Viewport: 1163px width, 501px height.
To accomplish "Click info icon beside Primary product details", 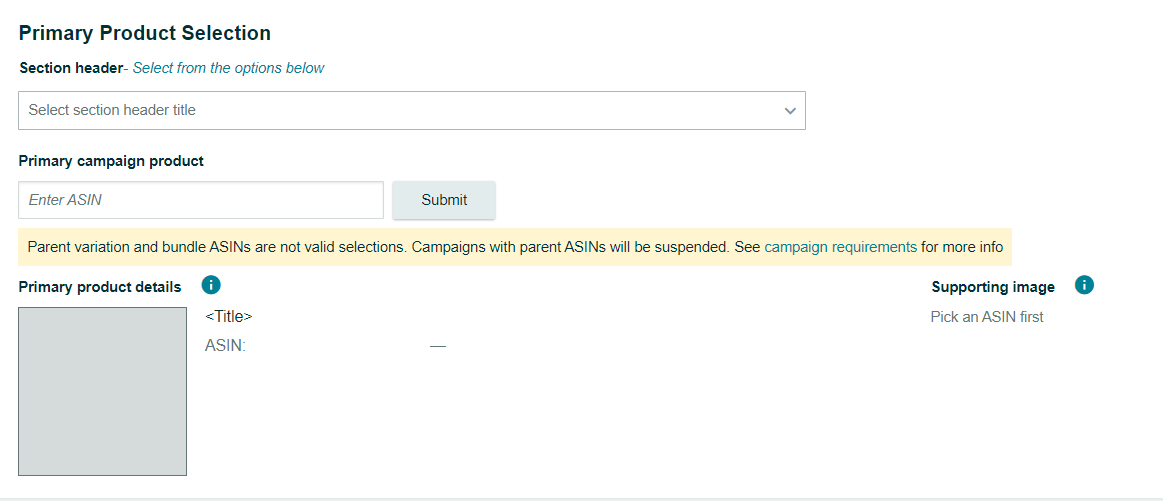I will 210,286.
